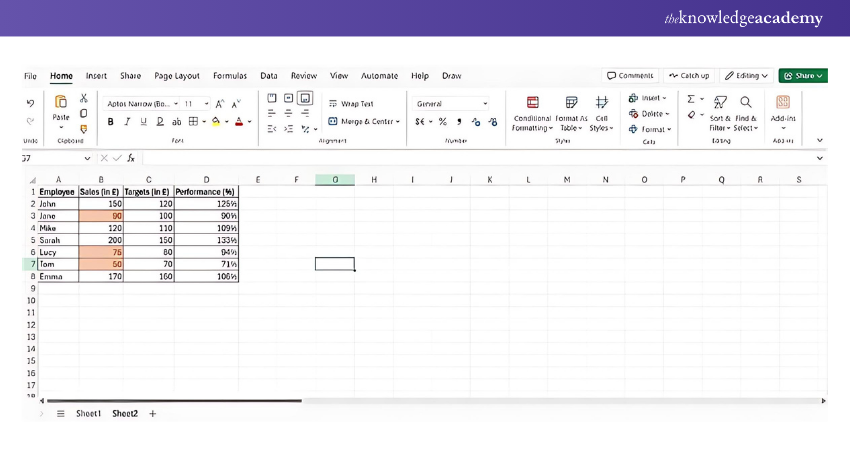Click the Percent Style icon
850x450 pixels.
click(443, 122)
